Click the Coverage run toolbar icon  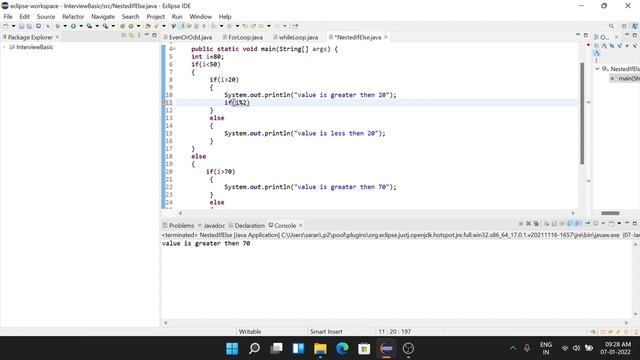89,26
